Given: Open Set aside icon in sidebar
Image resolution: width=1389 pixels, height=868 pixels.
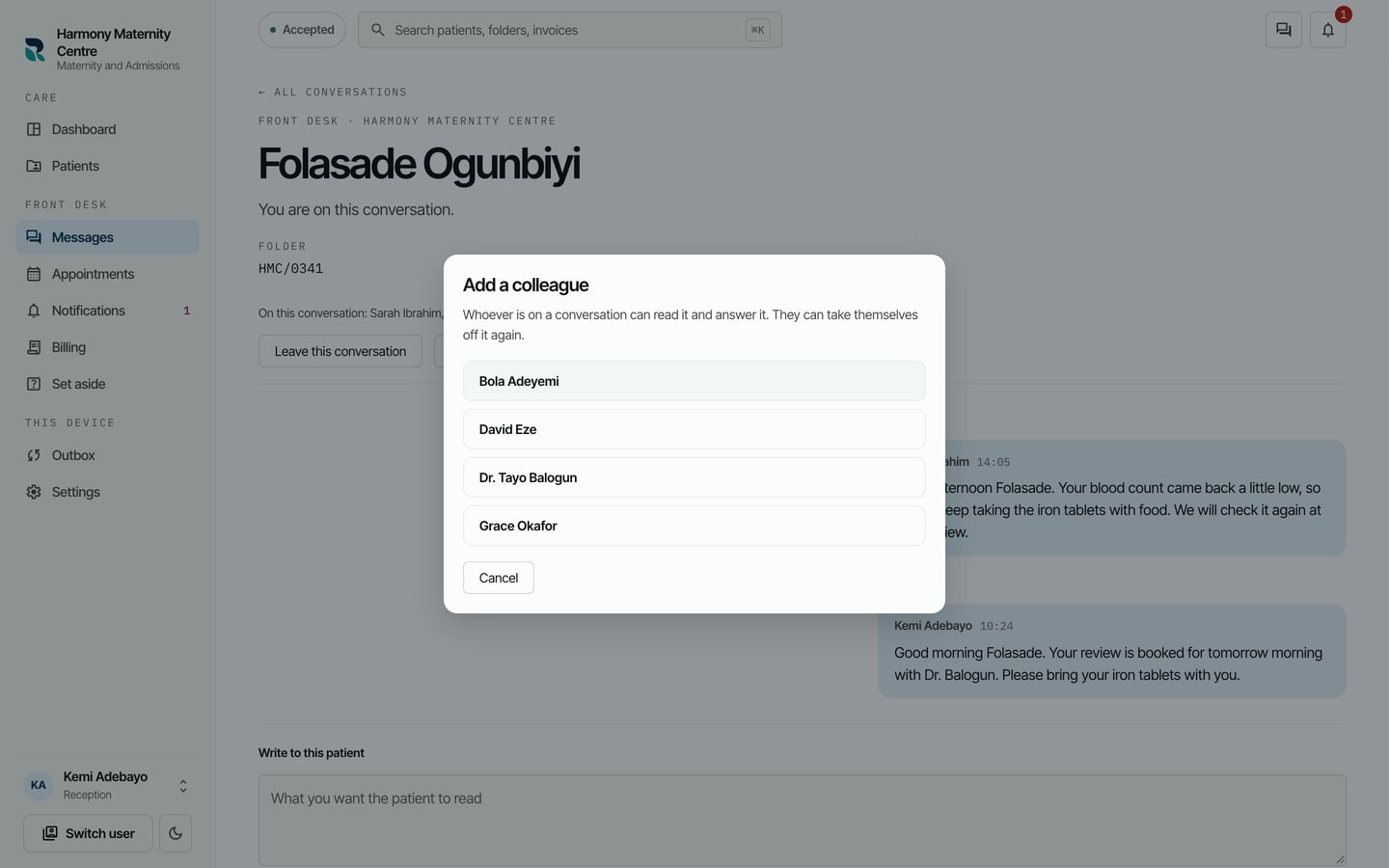Looking at the screenshot, I should tap(34, 384).
